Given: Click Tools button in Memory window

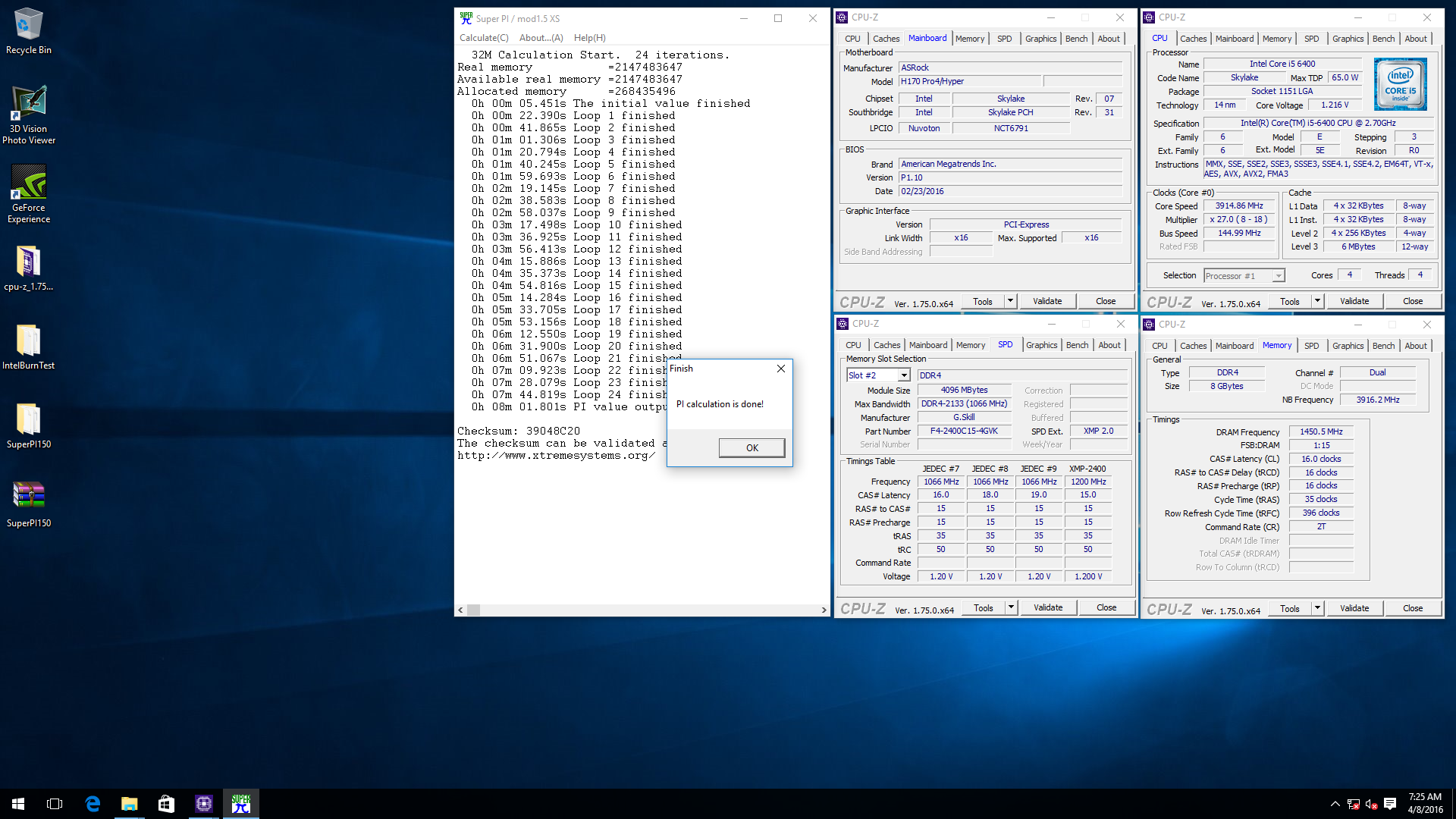Looking at the screenshot, I should [1290, 608].
